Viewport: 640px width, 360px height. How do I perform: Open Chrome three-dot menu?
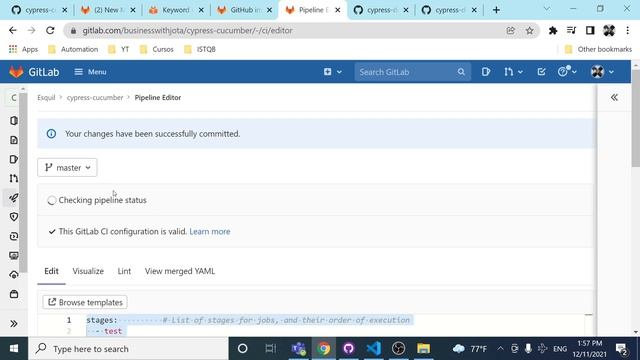click(x=627, y=31)
